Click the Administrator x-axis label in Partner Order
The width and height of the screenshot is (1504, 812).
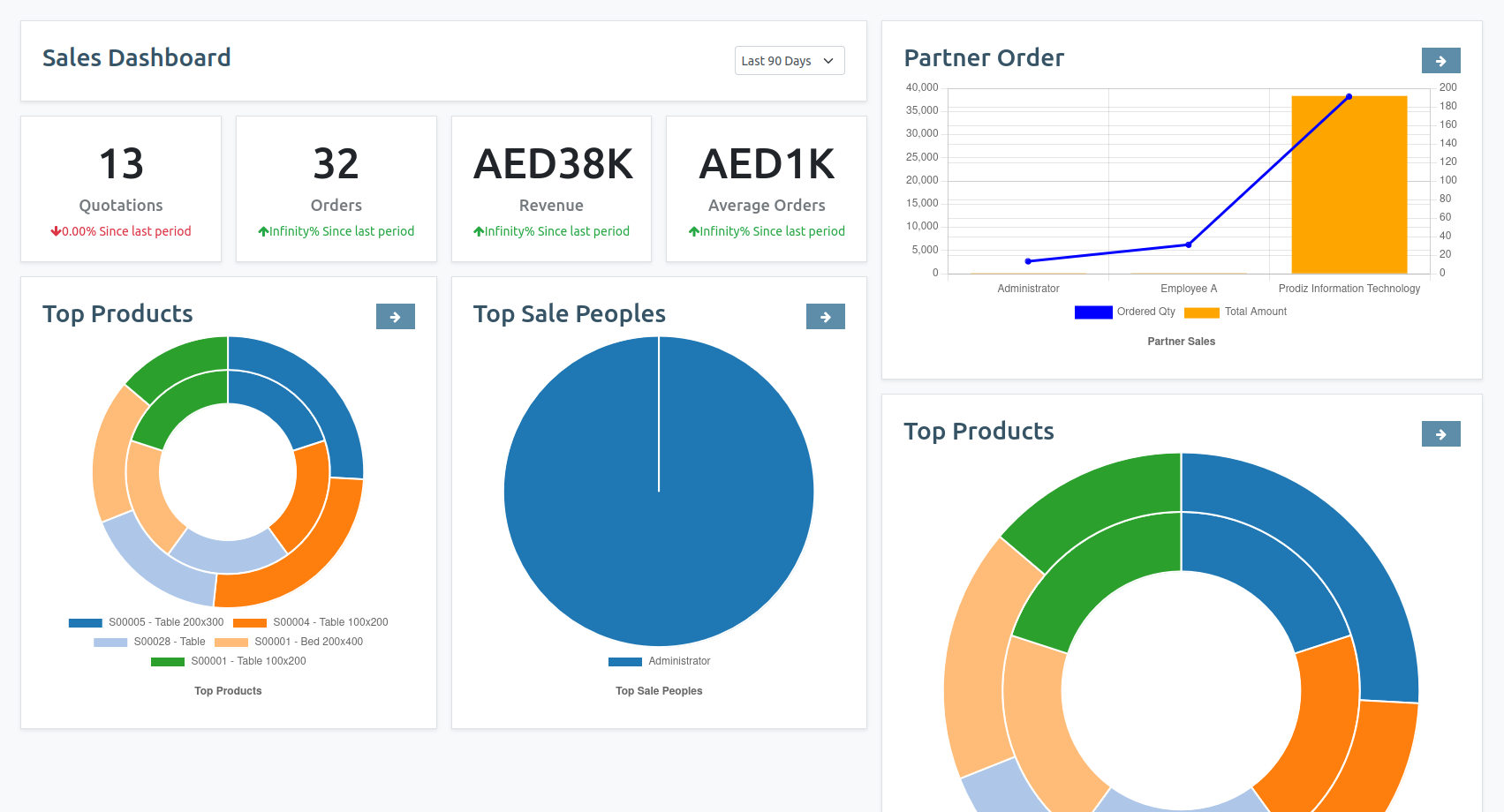tap(1028, 289)
